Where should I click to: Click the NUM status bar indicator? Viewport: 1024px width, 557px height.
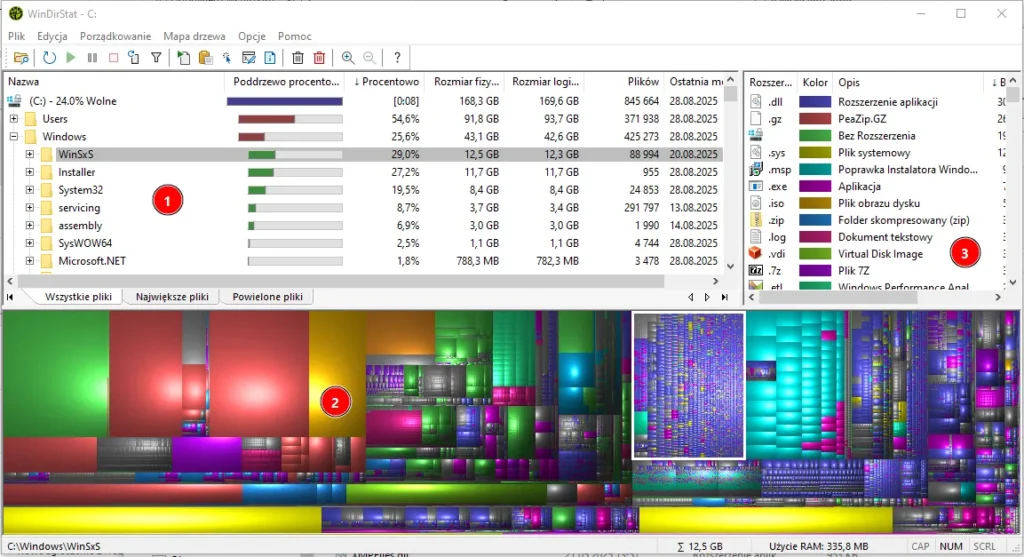point(951,546)
